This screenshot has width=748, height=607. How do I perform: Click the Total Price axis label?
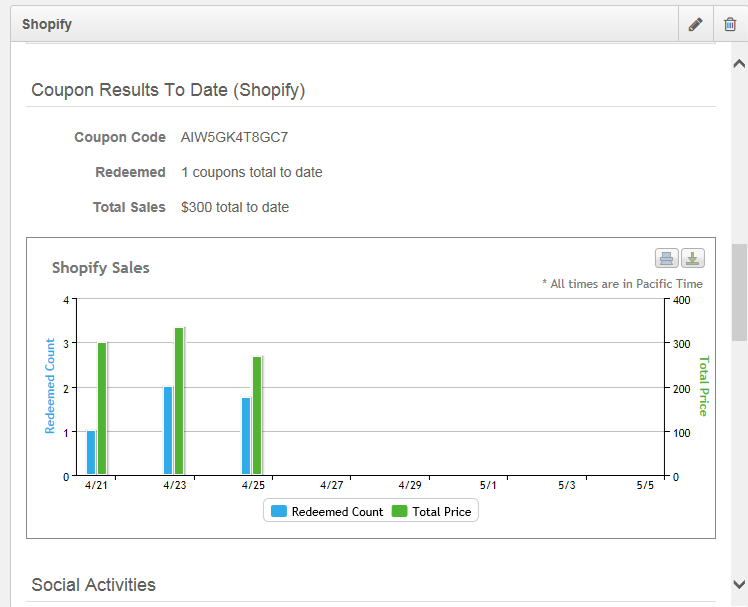[704, 386]
